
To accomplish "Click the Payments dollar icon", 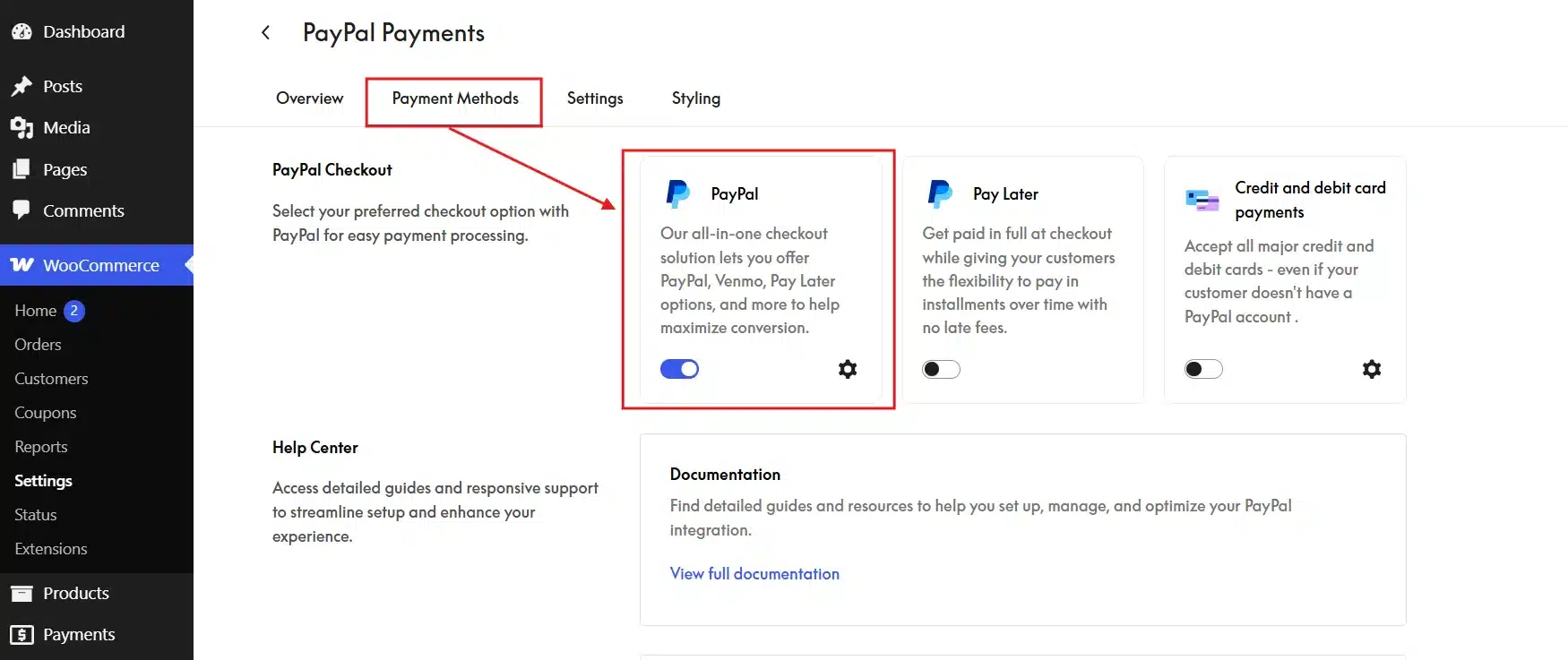I will tap(22, 635).
